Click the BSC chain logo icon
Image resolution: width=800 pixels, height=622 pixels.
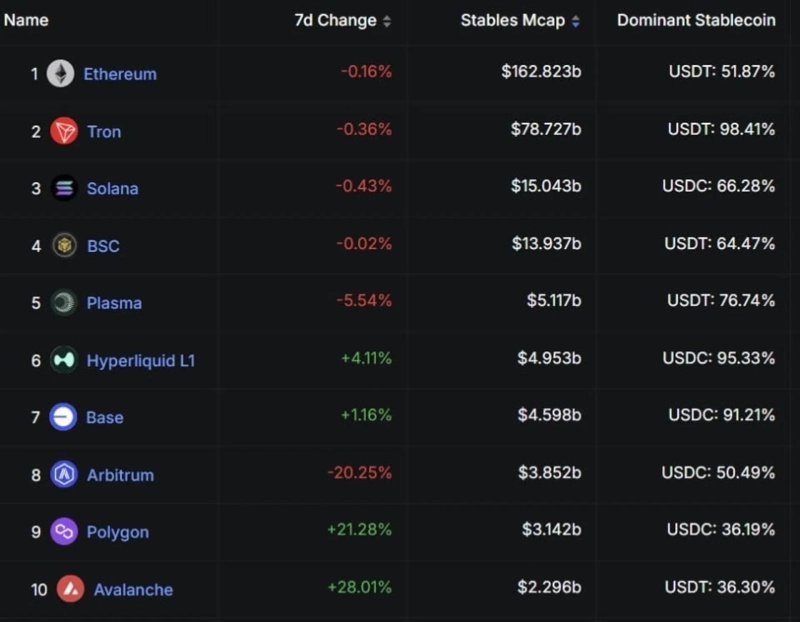[x=64, y=245]
